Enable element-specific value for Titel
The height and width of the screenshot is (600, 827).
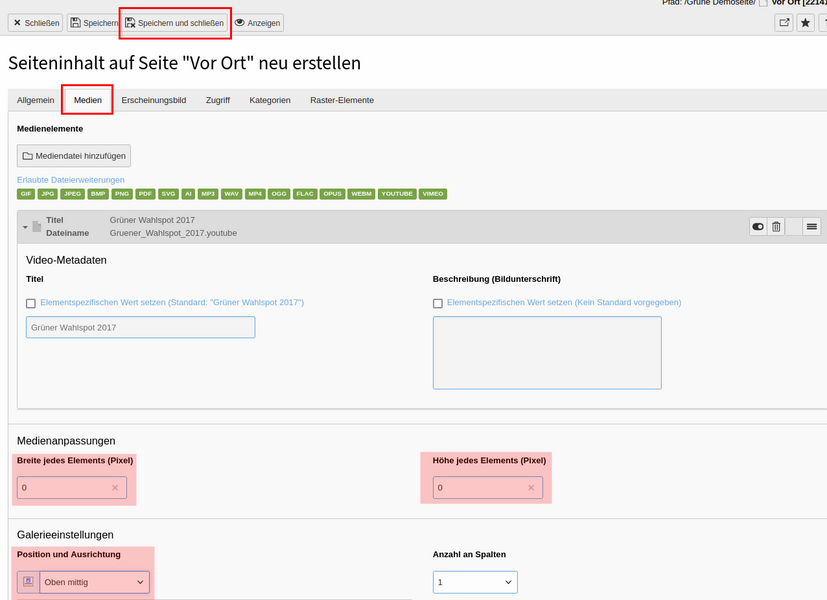coord(31,303)
